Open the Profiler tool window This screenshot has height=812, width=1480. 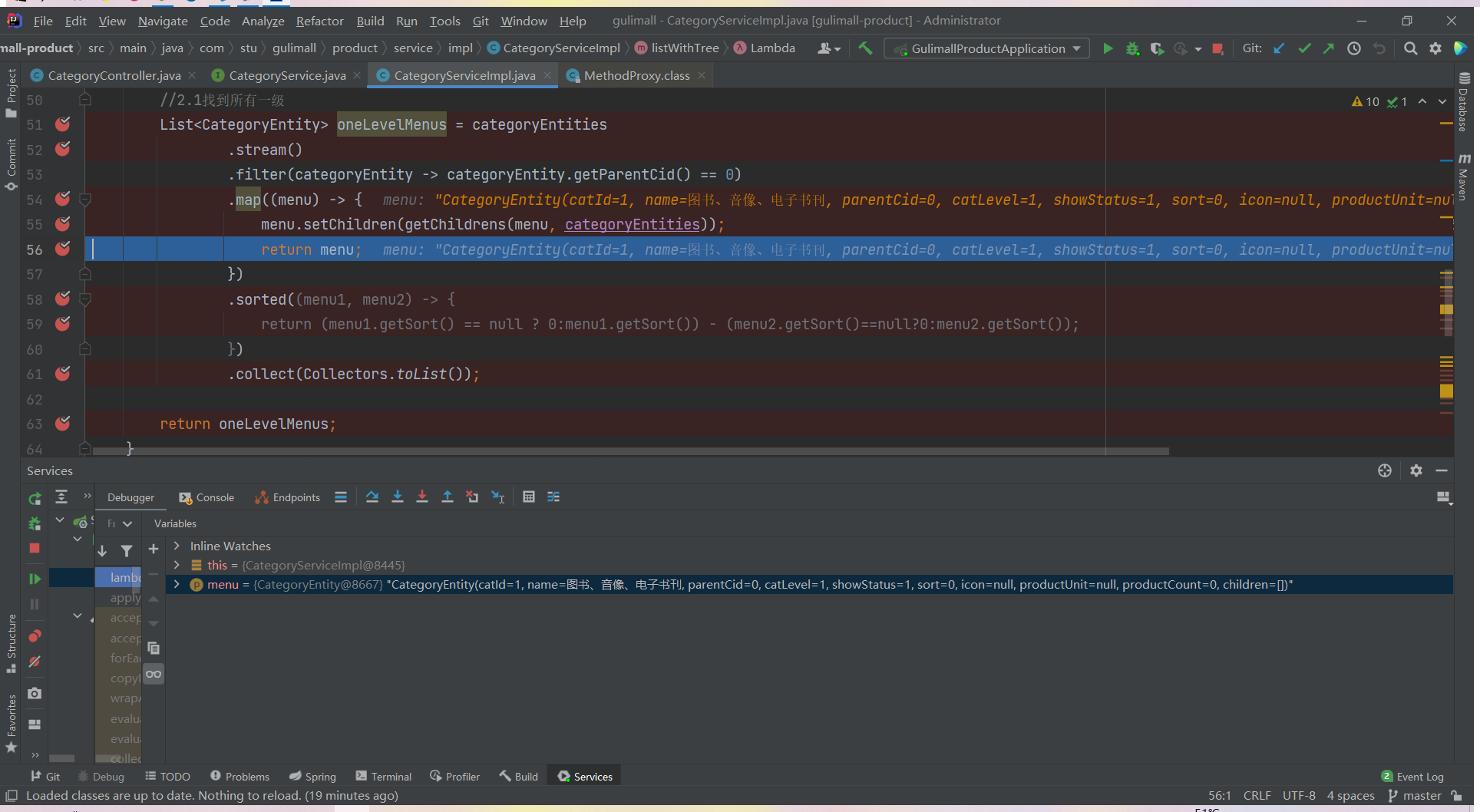[x=455, y=777]
